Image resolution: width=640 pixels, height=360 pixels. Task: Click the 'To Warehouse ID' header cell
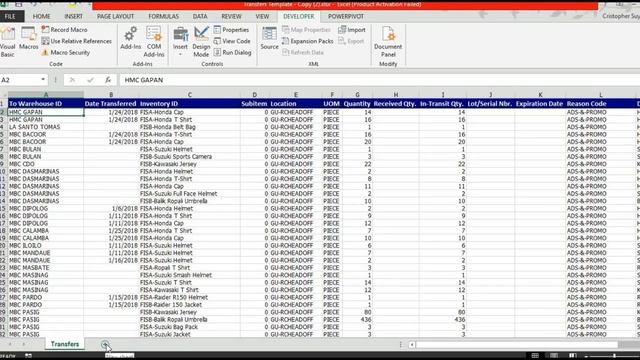coord(46,104)
